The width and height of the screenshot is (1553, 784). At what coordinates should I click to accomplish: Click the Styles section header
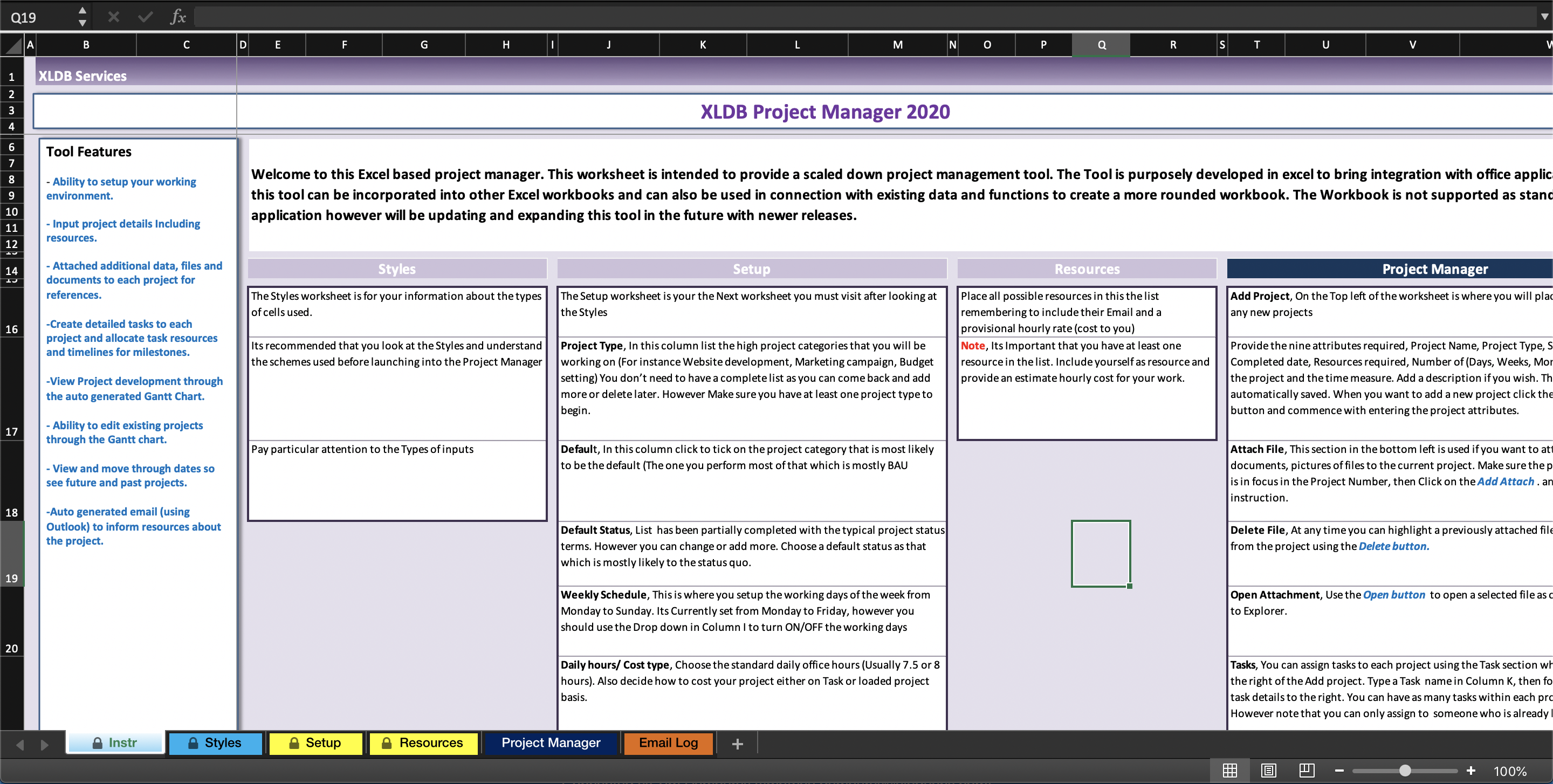397,269
